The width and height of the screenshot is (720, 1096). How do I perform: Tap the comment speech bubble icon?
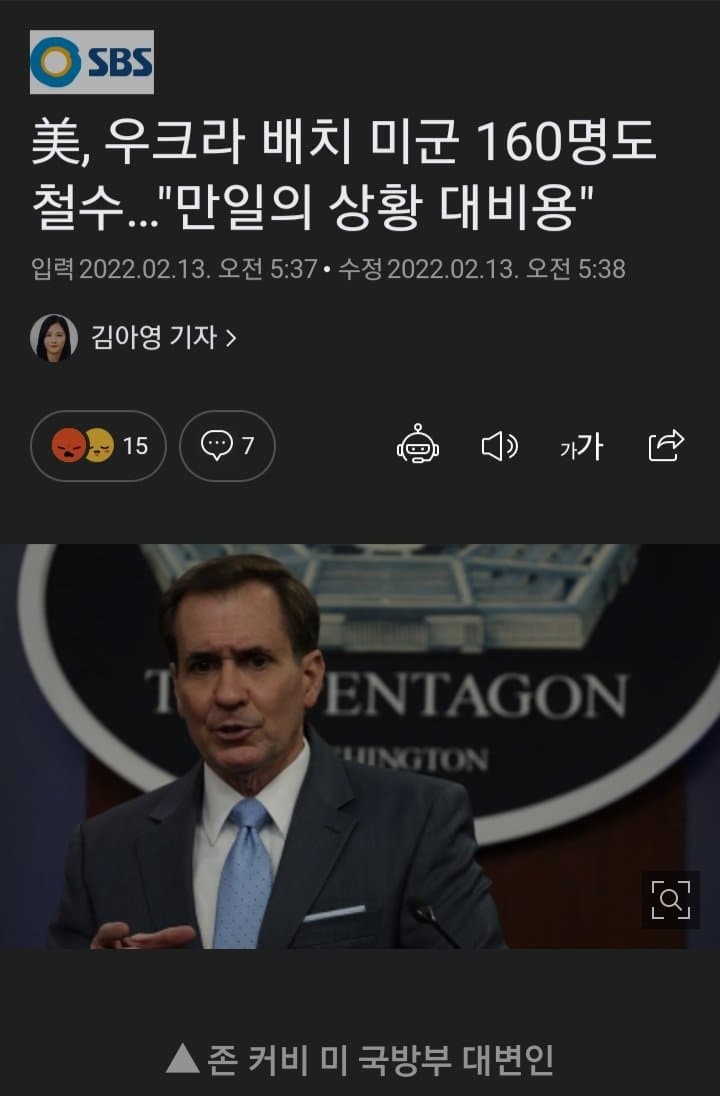[217, 445]
